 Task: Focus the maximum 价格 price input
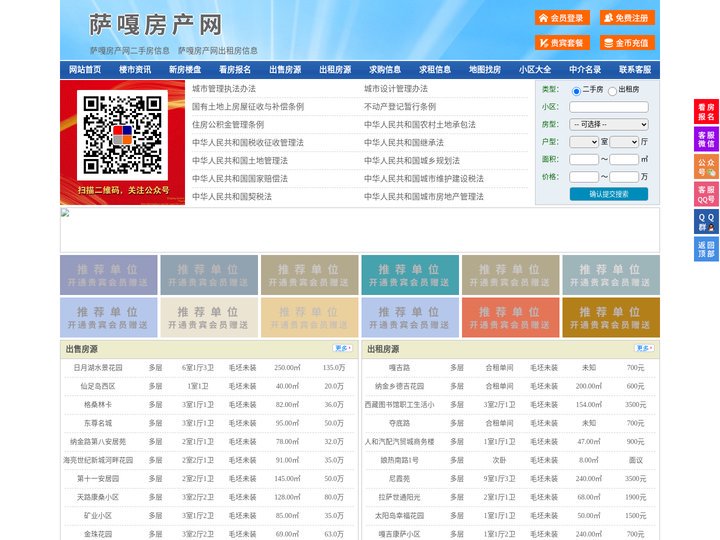[624, 177]
